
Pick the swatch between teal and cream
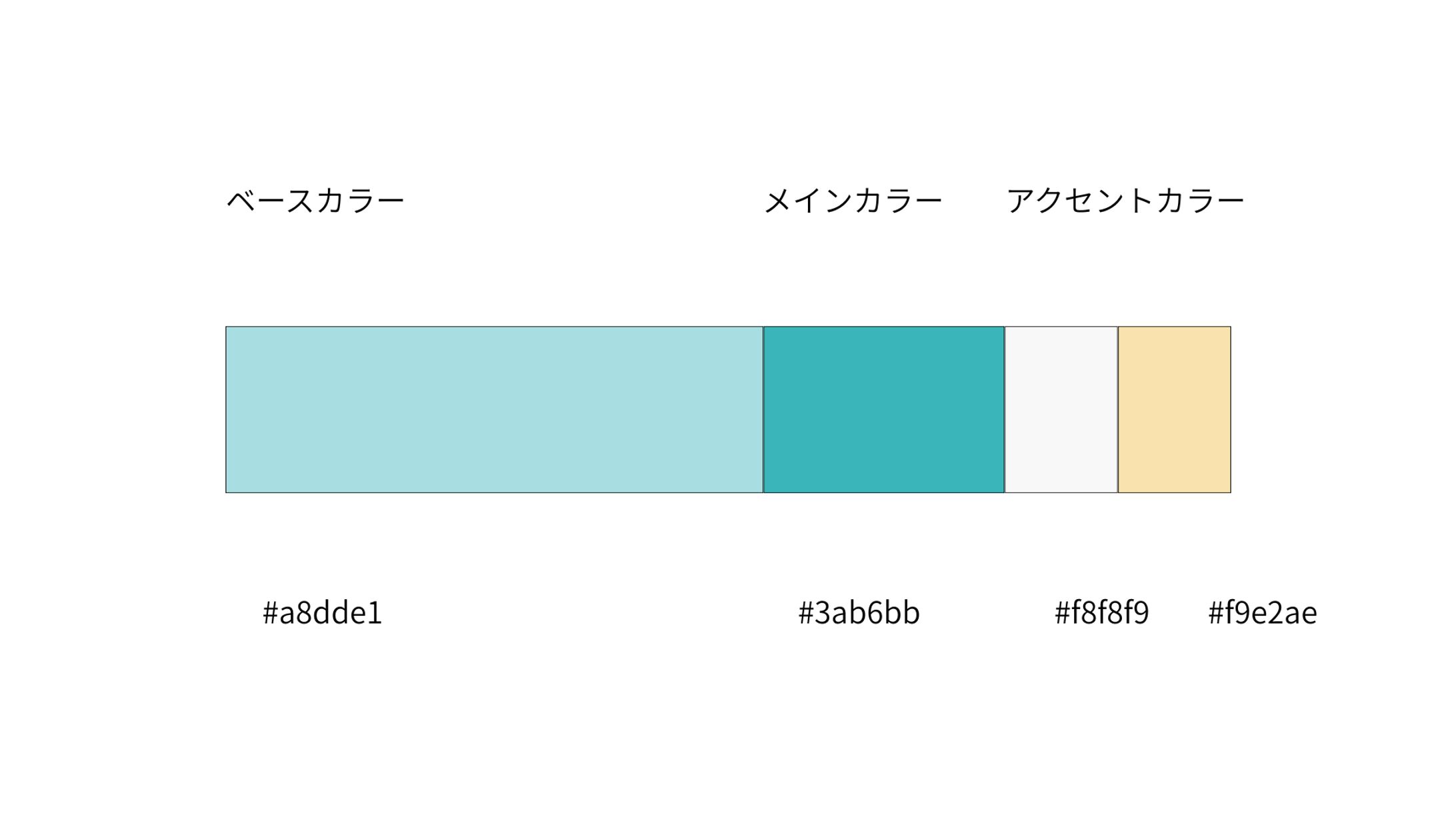[x=1061, y=409]
